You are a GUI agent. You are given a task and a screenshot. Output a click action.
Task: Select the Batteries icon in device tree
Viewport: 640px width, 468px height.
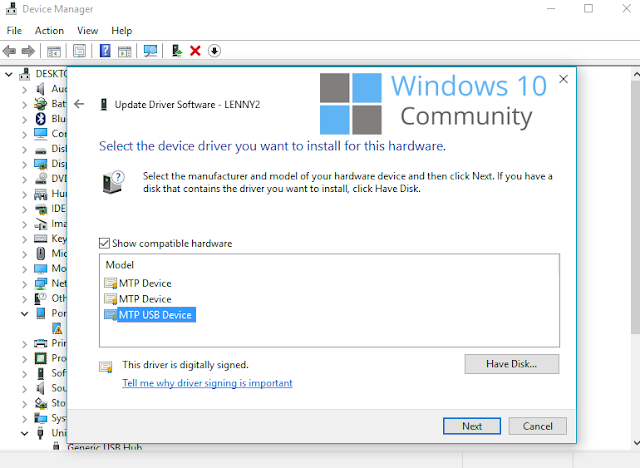[40, 104]
